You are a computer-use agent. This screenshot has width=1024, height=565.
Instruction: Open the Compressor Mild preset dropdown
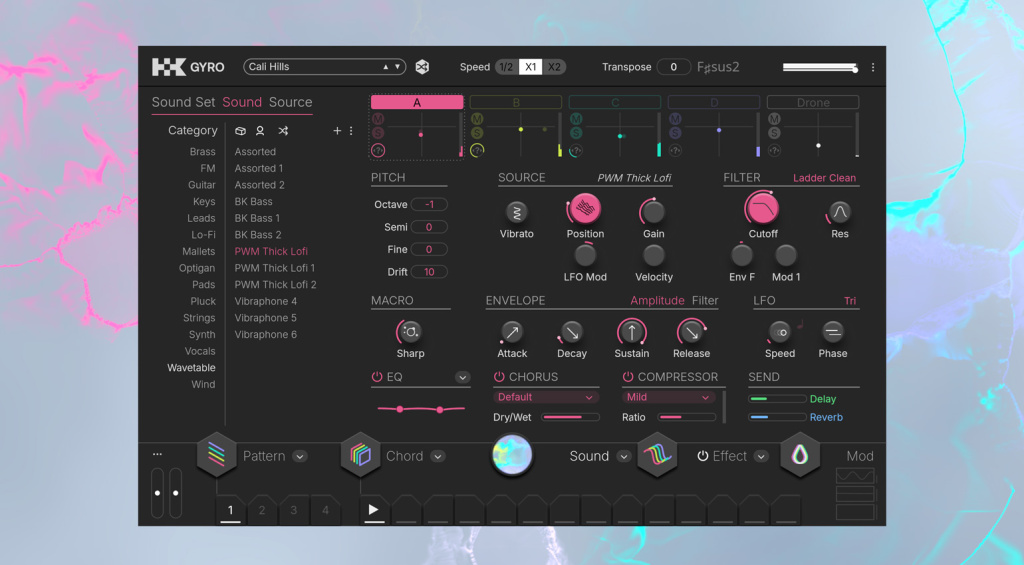[x=669, y=397]
